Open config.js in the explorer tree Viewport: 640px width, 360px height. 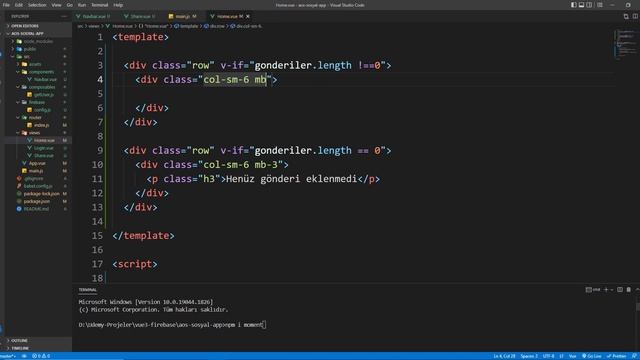[42, 110]
